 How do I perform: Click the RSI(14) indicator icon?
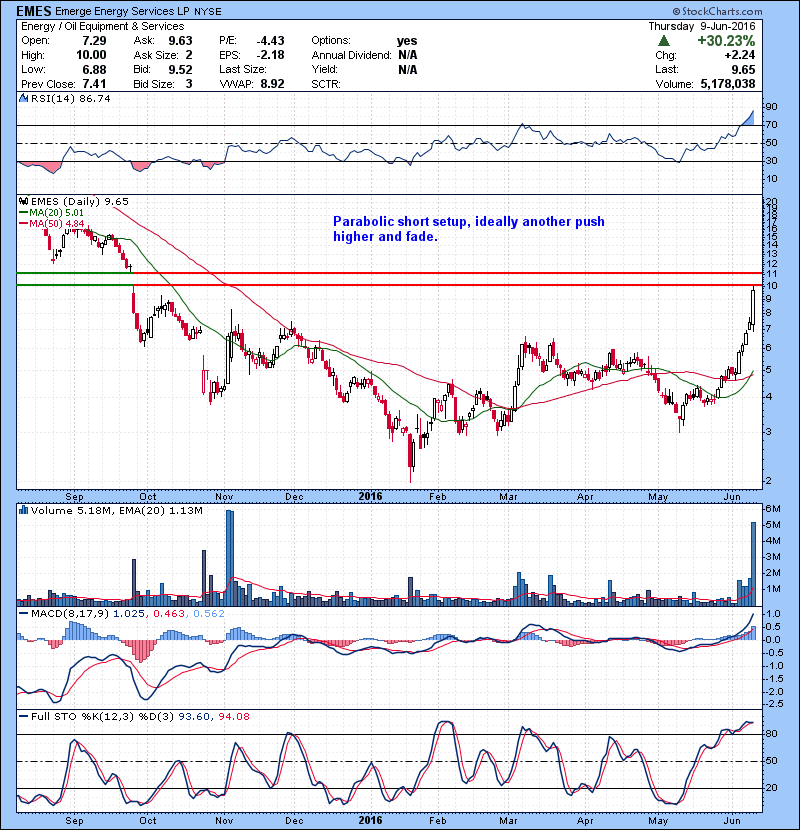coord(23,98)
